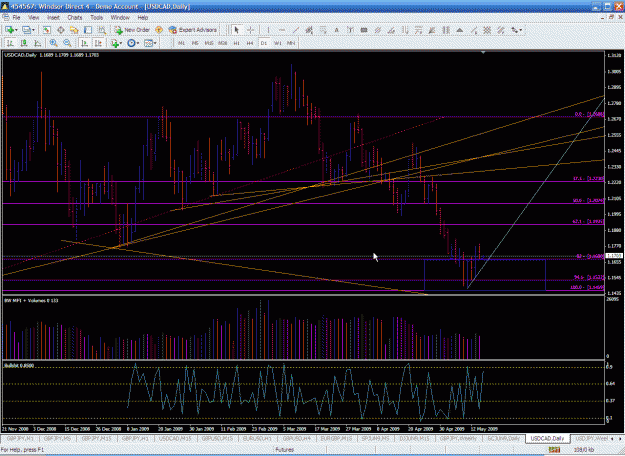625x456 pixels.
Task: Zoom out on the chart
Action: click(67, 43)
